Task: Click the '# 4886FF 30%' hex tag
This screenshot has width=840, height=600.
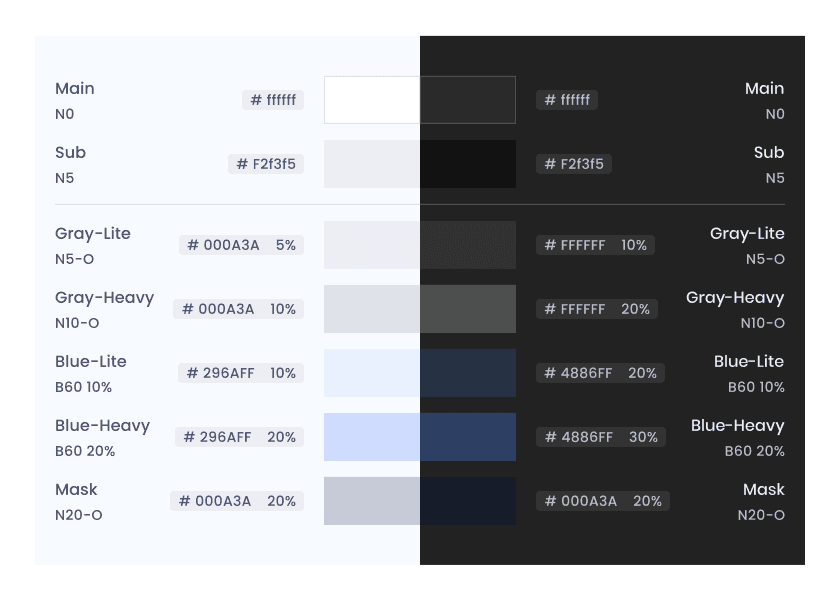Action: click(601, 437)
